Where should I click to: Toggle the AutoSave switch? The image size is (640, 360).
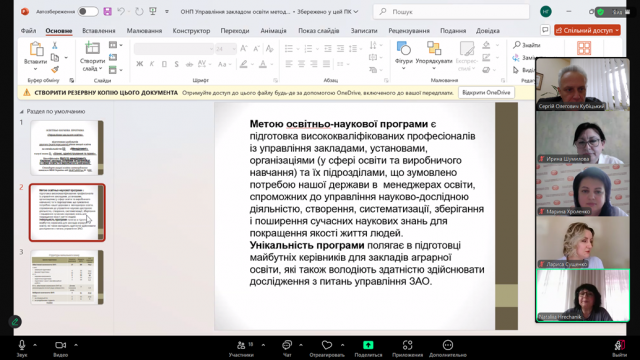[88, 11]
